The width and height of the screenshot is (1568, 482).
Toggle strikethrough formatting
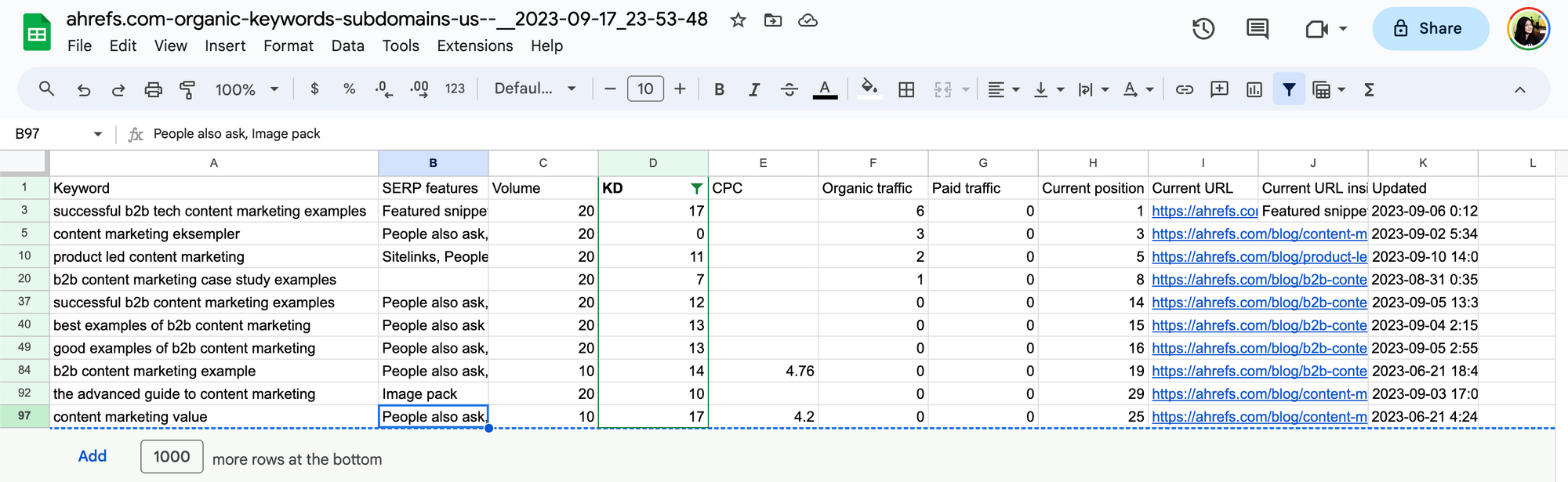789,89
